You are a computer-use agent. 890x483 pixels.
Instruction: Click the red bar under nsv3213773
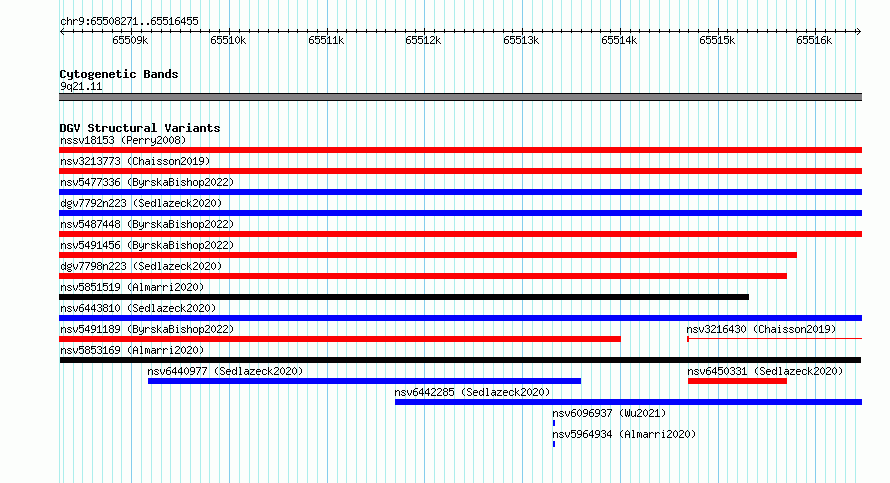[x=460, y=171]
